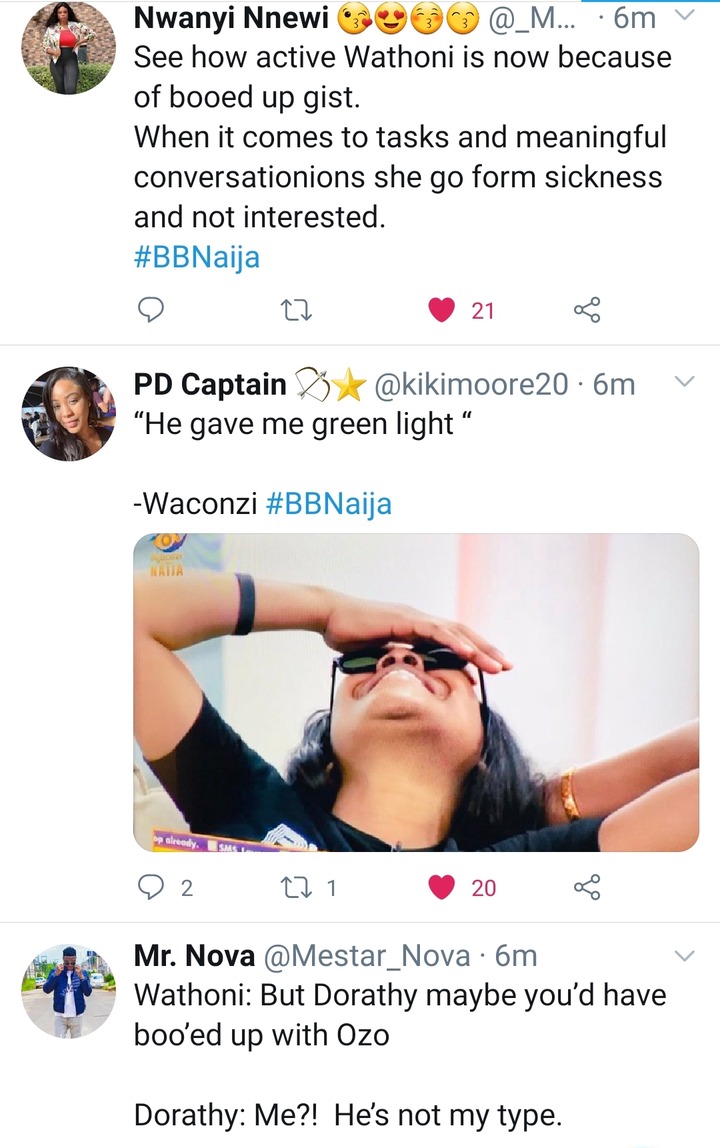The width and height of the screenshot is (720, 1148).
Task: Open Mr. Nova's profile avatar
Action: click(x=68, y=990)
